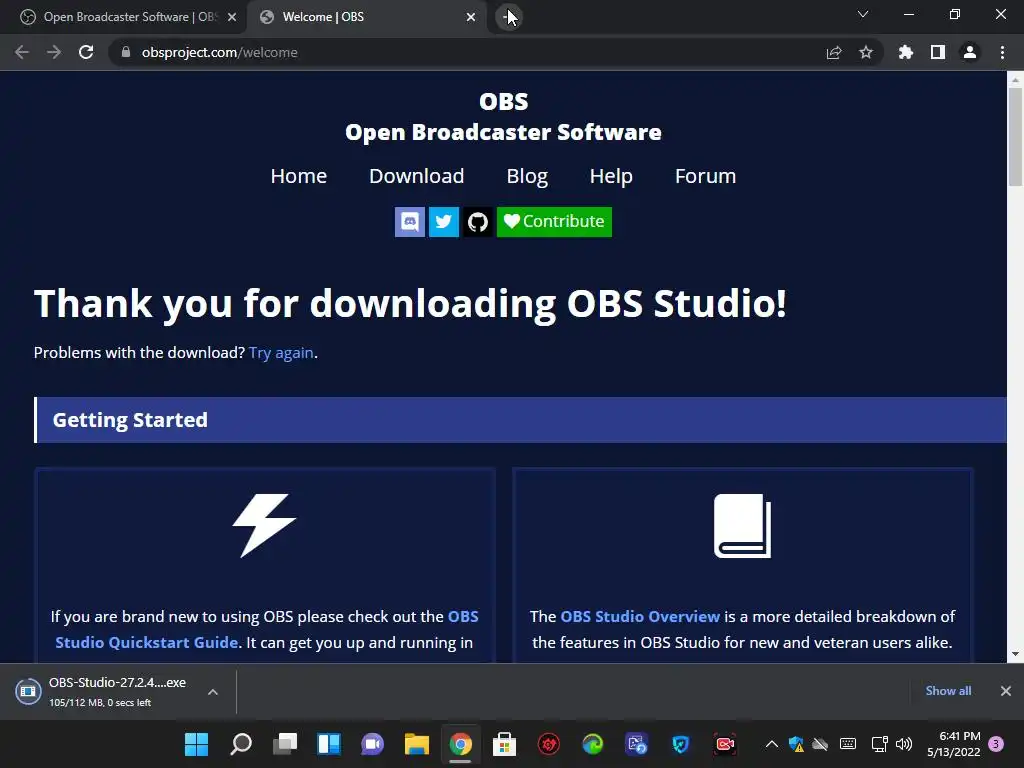Click the browser back arrow
1024x768 pixels.
[22, 52]
